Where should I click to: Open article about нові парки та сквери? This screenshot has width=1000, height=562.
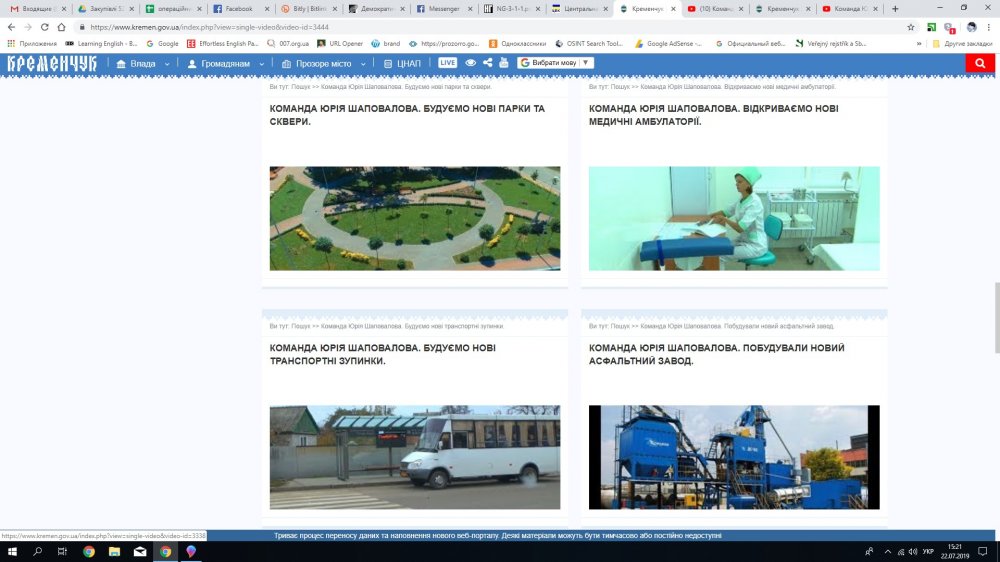point(406,114)
